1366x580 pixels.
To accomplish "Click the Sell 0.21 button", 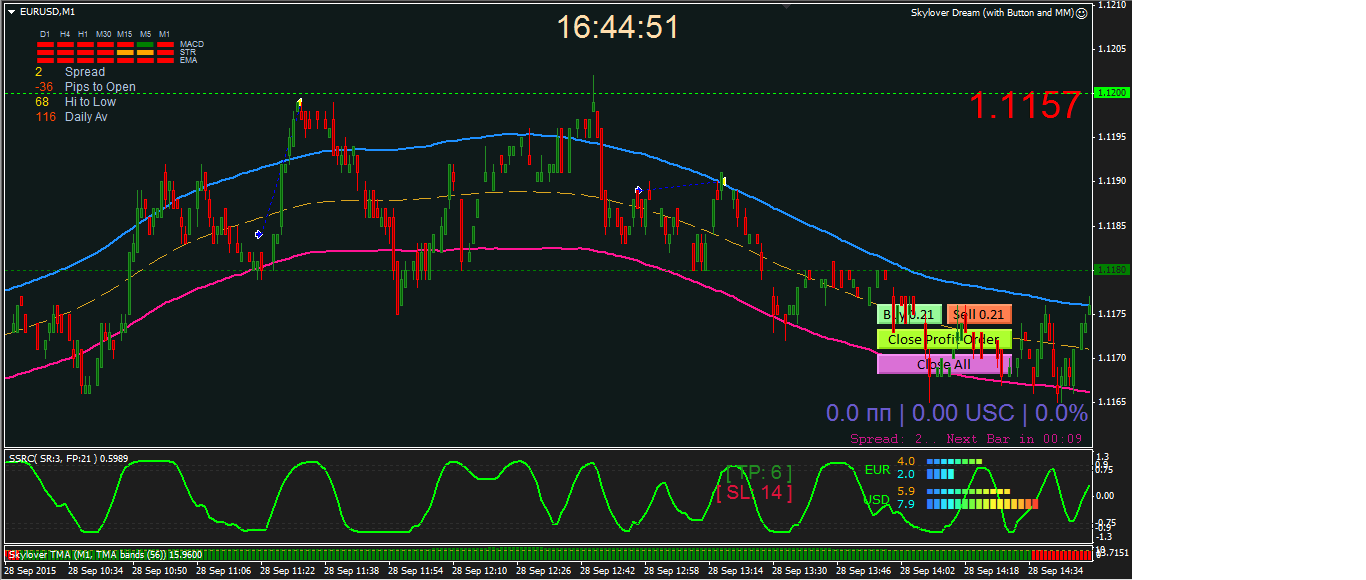I will pyautogui.click(x=979, y=314).
